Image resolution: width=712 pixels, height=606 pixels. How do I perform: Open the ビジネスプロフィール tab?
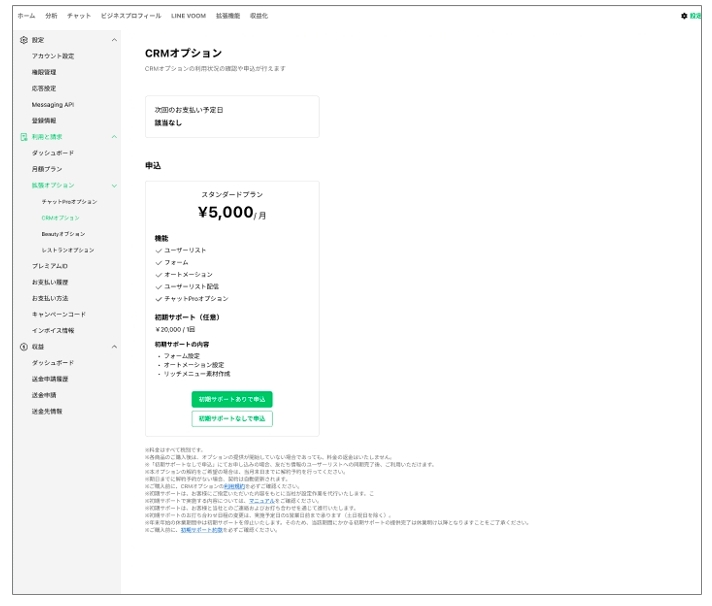pyautogui.click(x=131, y=16)
